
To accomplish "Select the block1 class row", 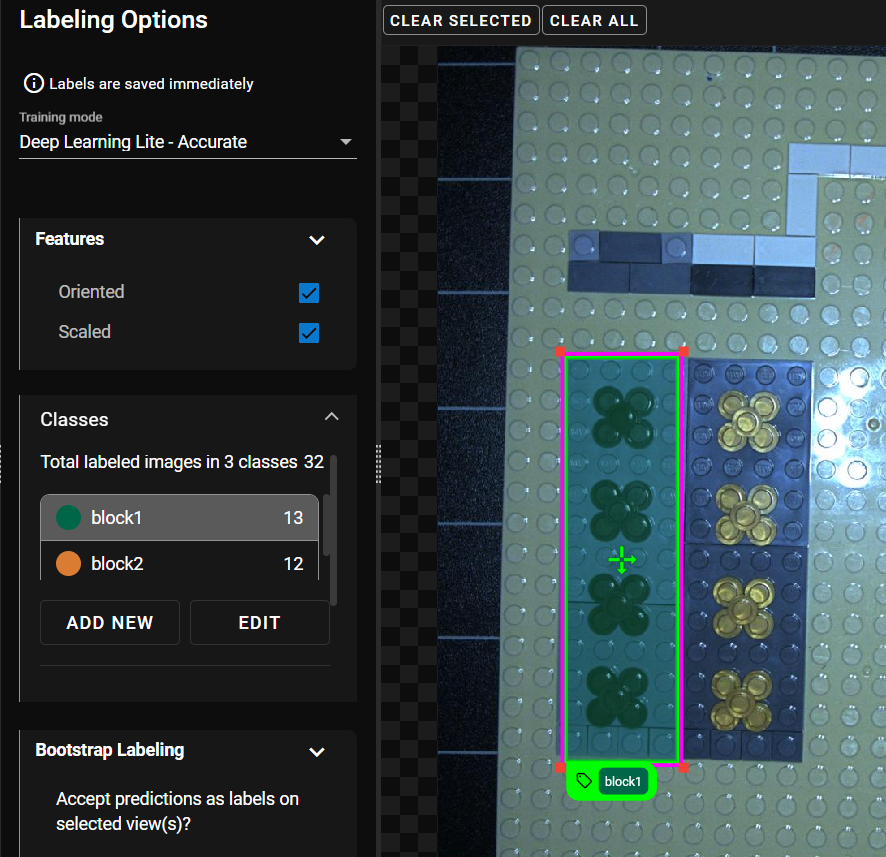I will pyautogui.click(x=179, y=518).
